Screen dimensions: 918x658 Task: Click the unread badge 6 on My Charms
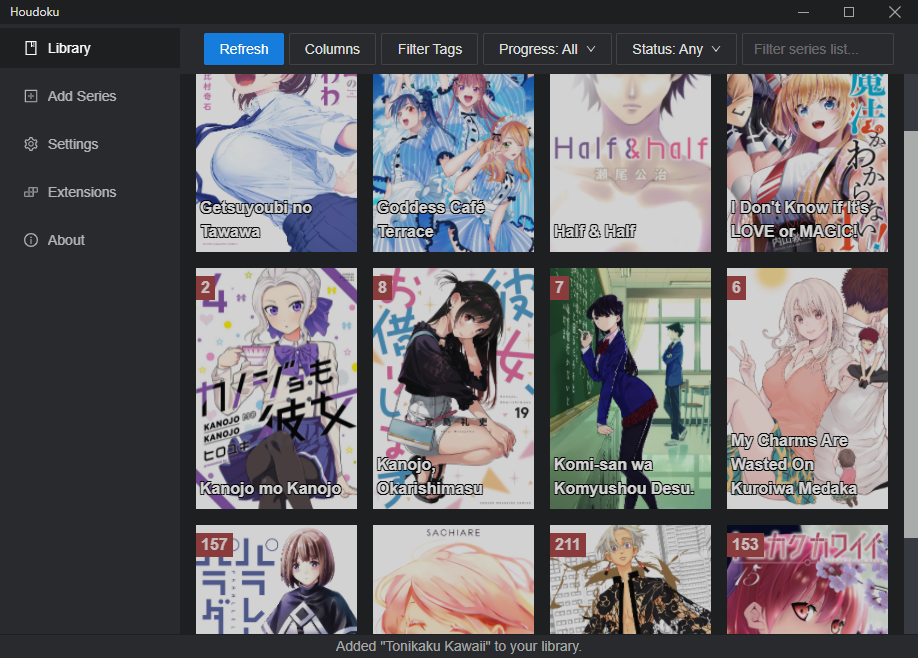[737, 287]
